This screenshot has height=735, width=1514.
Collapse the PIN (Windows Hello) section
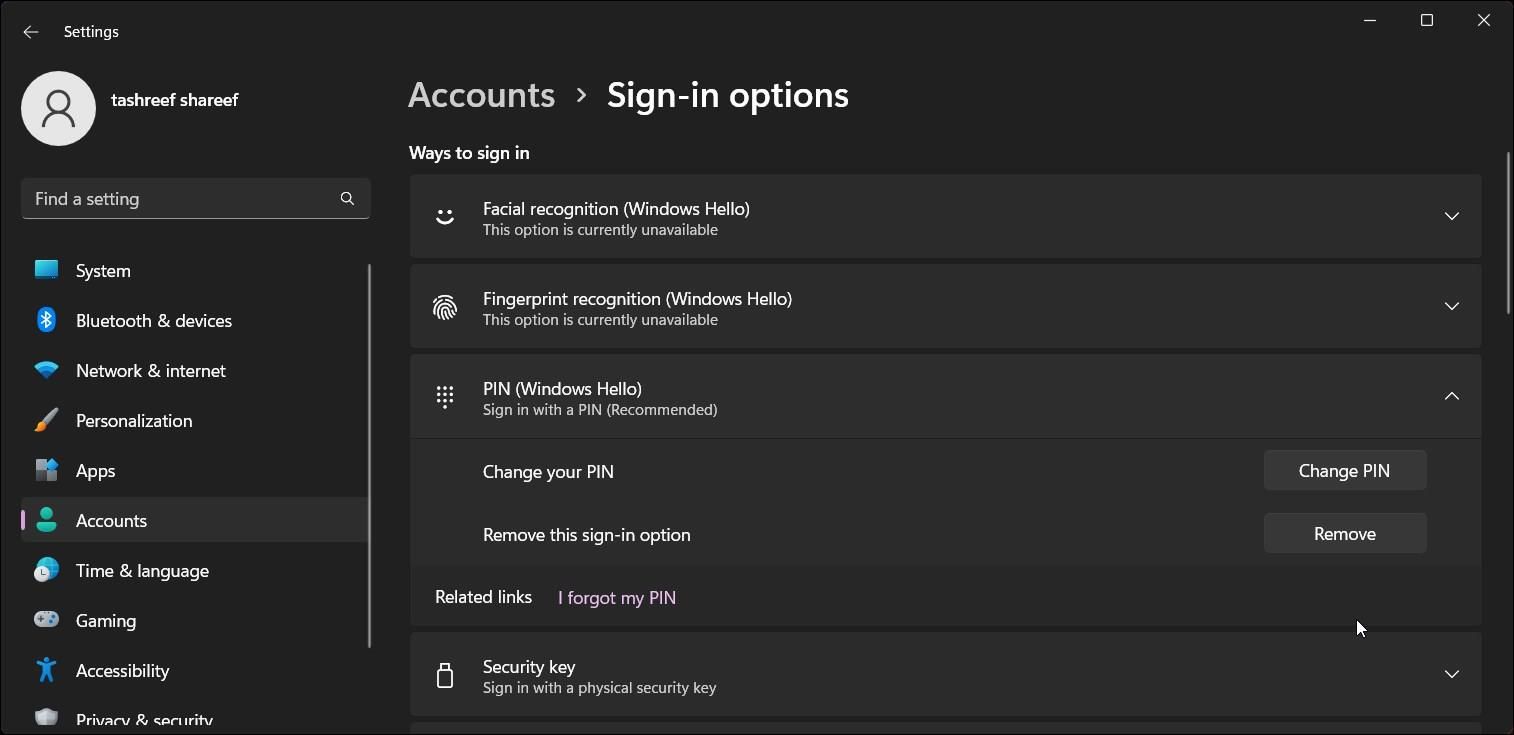[1451, 396]
